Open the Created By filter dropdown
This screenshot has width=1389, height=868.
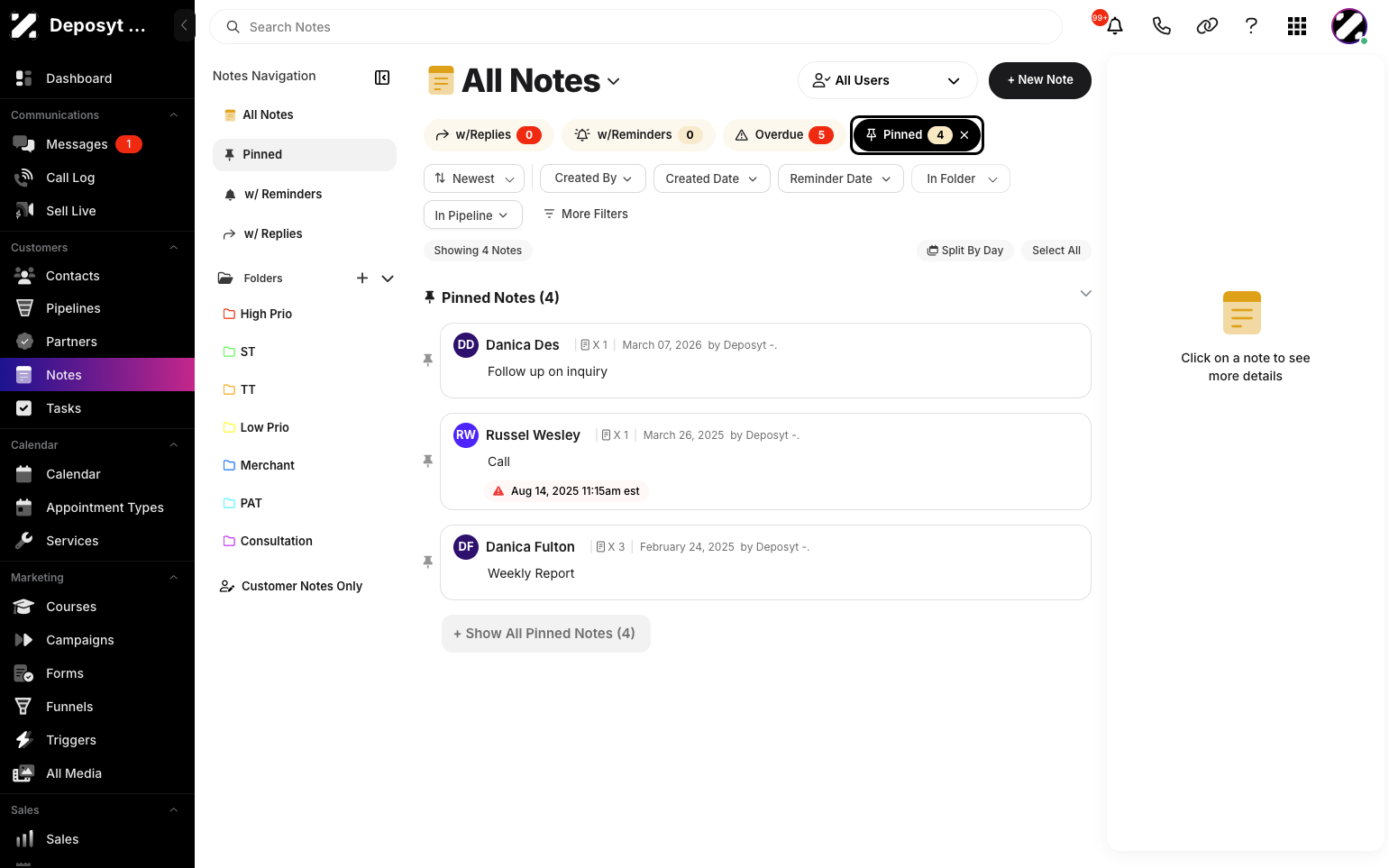(593, 178)
